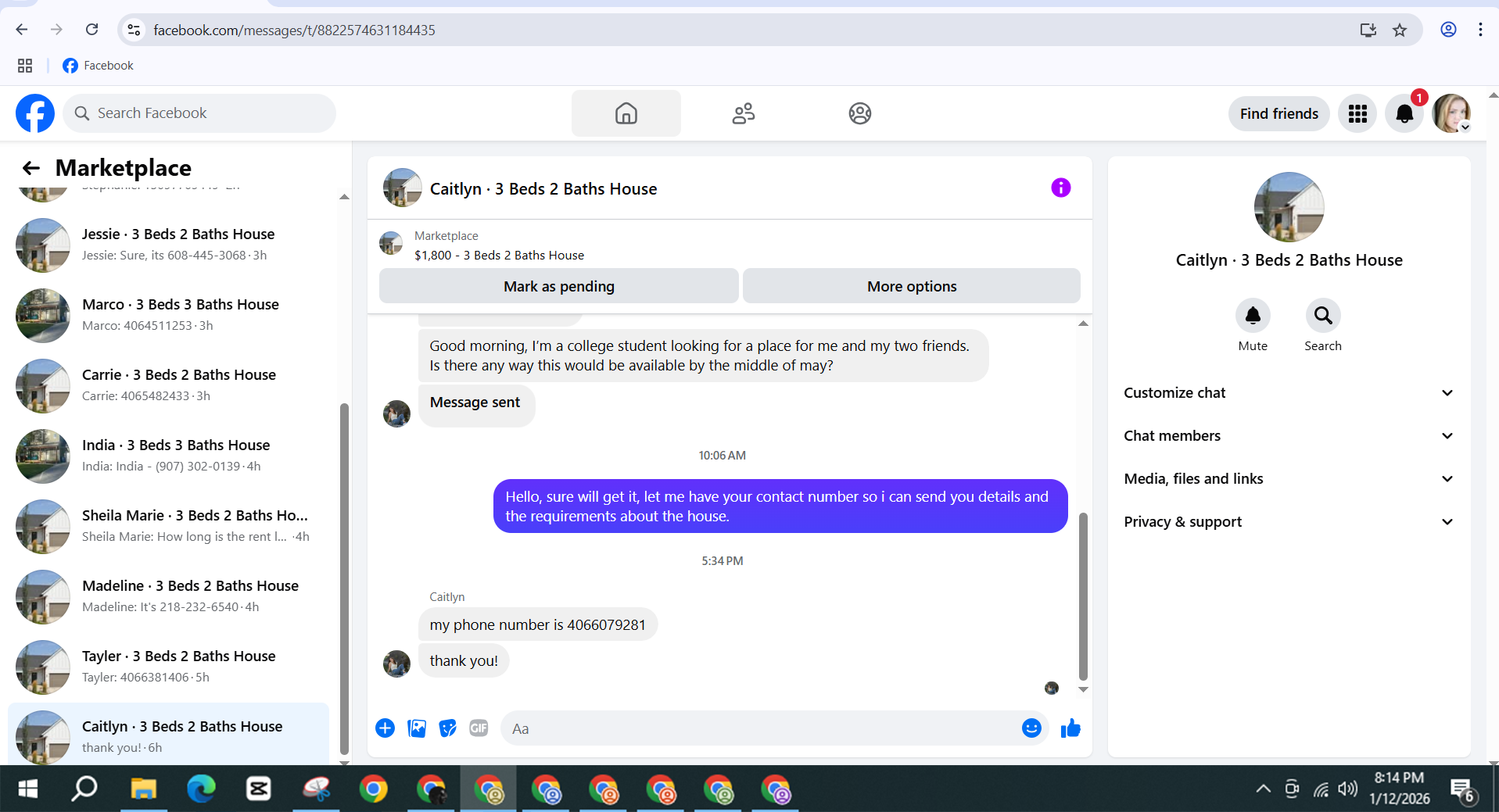Open Jessie's 3 Beds 2 Baths chat
The width and height of the screenshot is (1499, 812).
[168, 245]
